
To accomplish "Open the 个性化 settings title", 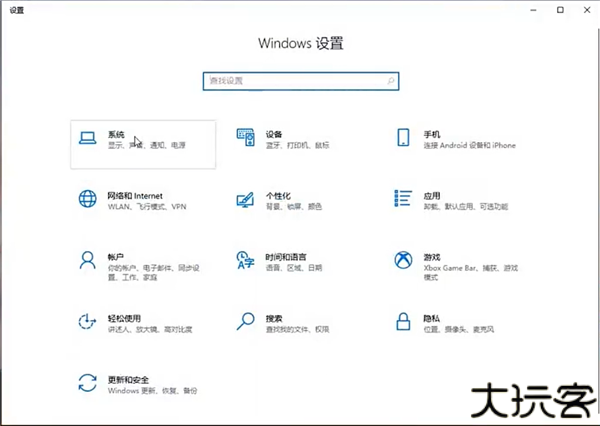I will 278,196.
